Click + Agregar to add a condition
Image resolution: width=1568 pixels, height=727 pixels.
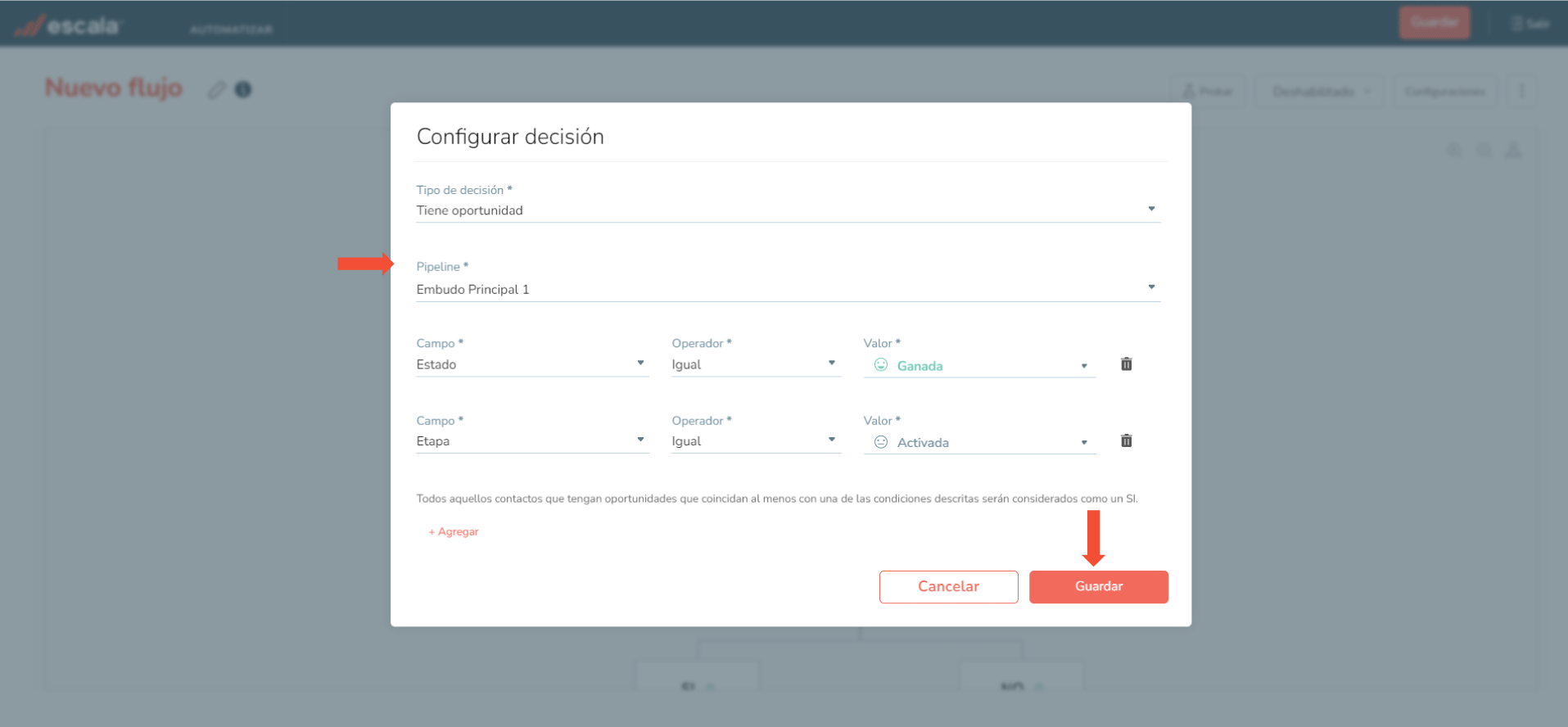pos(454,531)
